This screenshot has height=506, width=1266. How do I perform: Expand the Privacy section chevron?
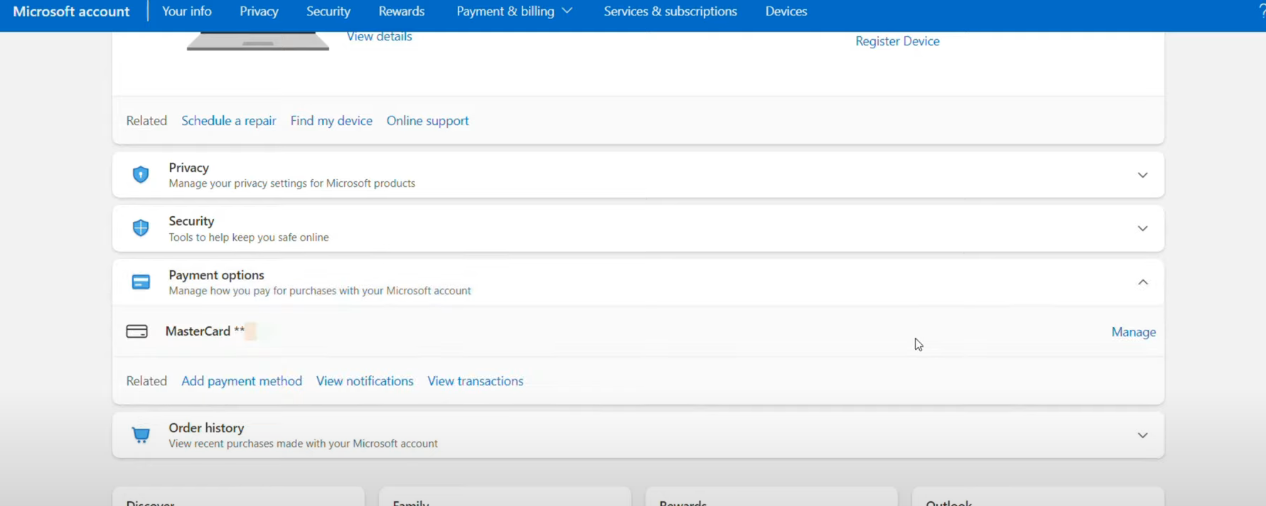[x=1143, y=175]
